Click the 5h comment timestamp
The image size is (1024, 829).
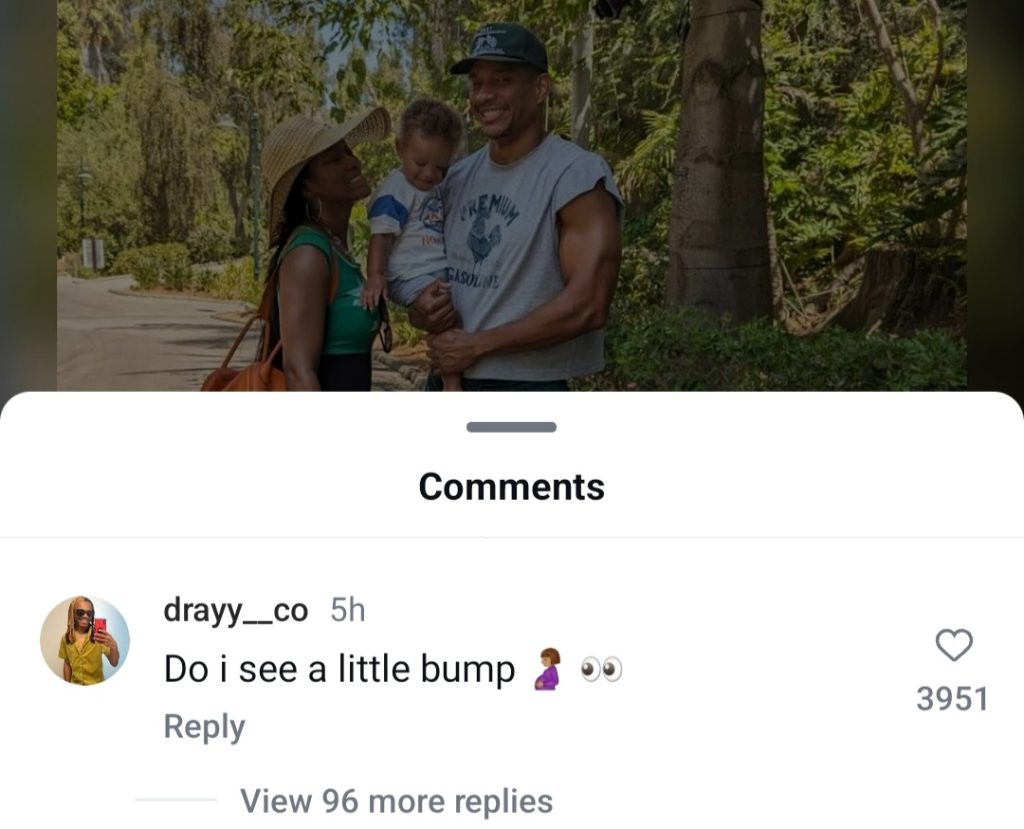click(348, 610)
